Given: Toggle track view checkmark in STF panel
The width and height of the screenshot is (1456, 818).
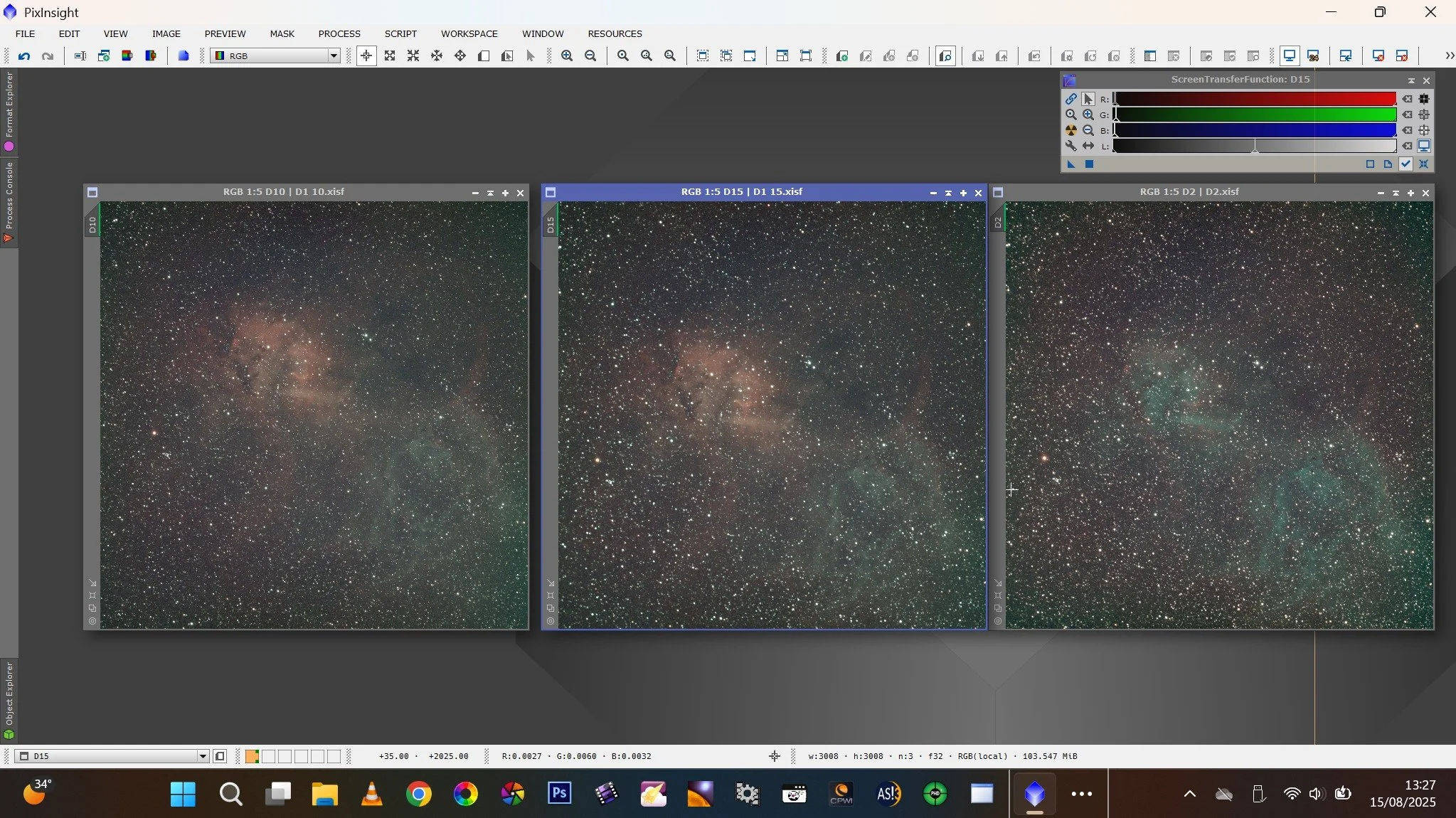Looking at the screenshot, I should click(1405, 164).
